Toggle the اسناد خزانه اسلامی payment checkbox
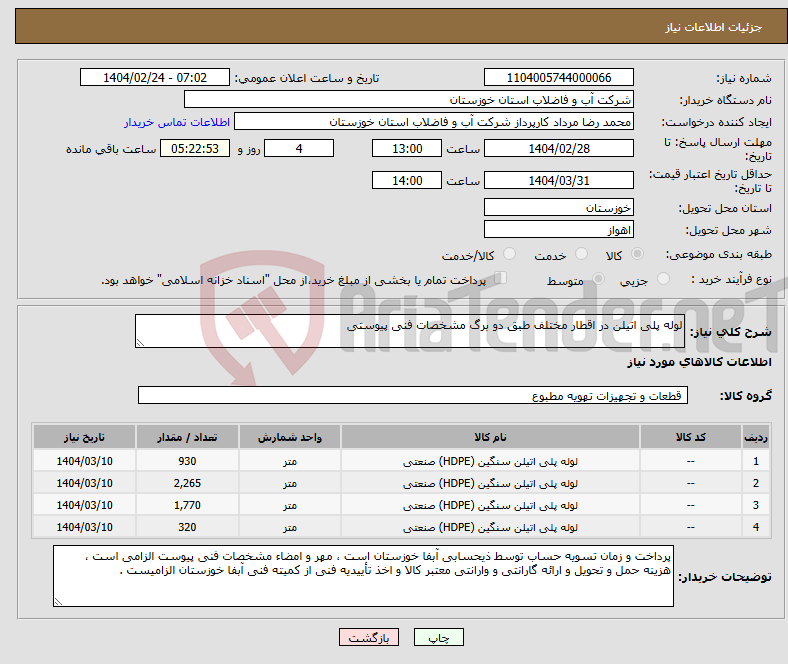The image size is (788, 664). tap(501, 280)
